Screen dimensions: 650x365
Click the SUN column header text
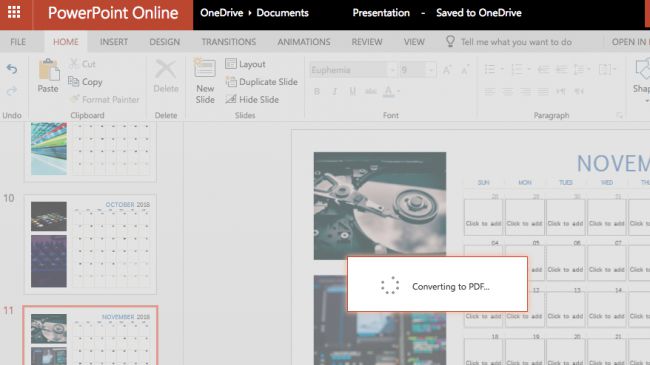(x=483, y=182)
